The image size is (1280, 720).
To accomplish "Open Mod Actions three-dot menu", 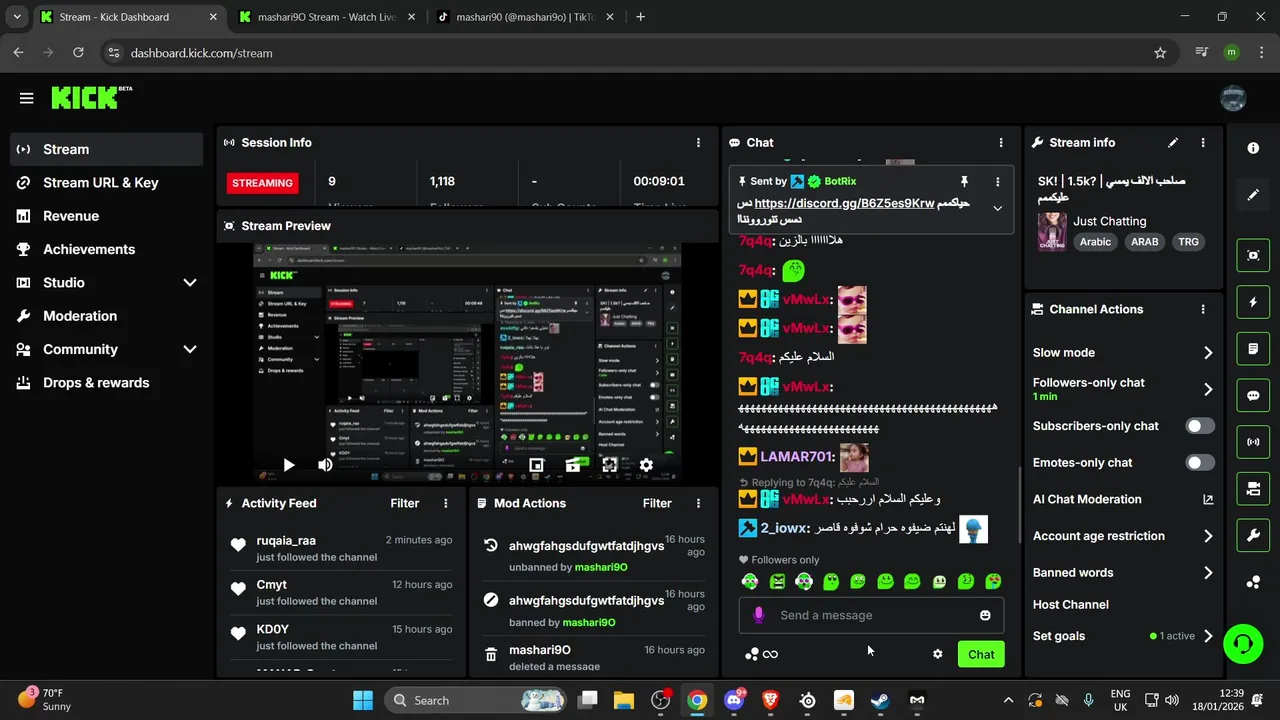I will pos(698,503).
